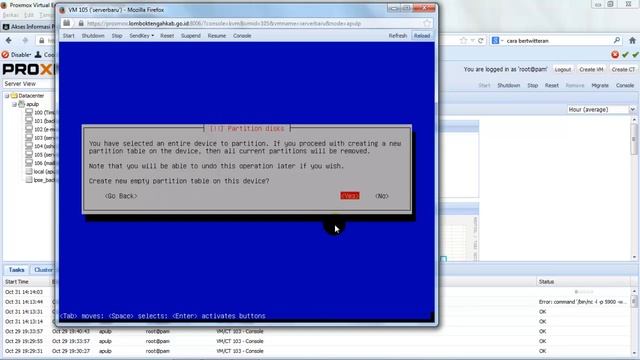Click Shutdown in the VM 105 console toolbar
This screenshot has height=360, width=640.
[x=93, y=36]
